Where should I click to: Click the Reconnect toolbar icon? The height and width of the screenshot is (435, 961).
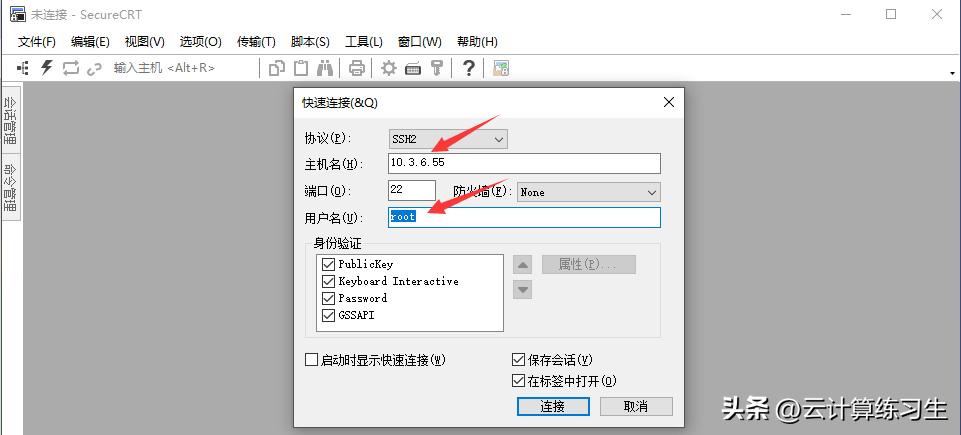pos(70,68)
